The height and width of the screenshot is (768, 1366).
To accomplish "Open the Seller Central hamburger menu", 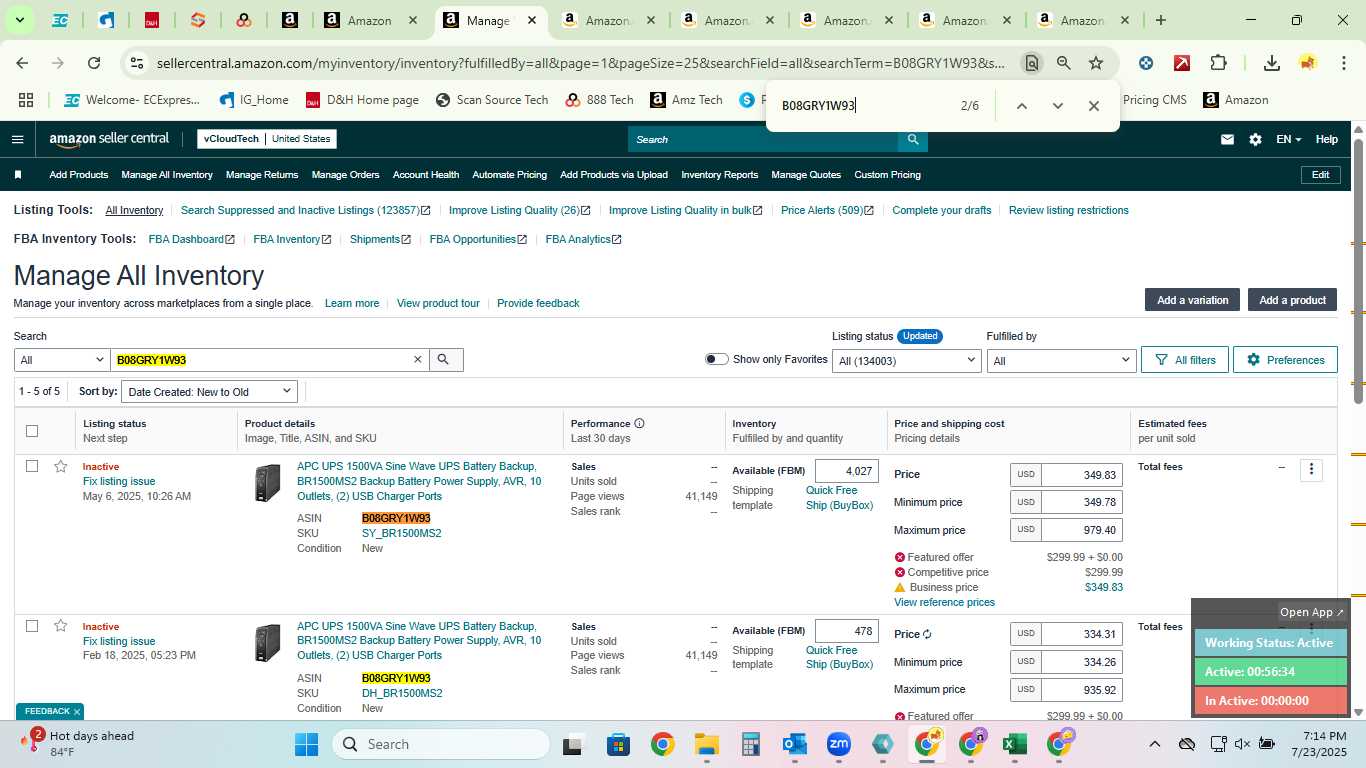I will coord(17,139).
